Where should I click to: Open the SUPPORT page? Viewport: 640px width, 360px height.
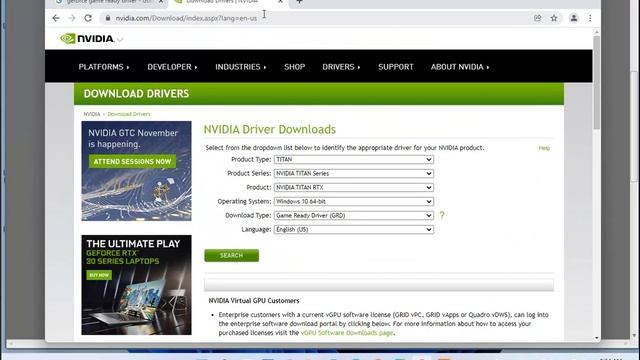click(396, 67)
